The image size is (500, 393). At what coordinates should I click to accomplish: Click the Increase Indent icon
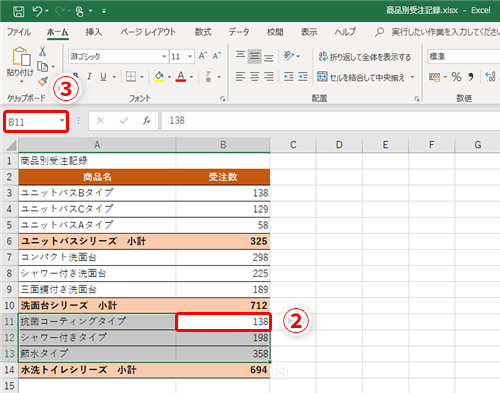coord(303,77)
